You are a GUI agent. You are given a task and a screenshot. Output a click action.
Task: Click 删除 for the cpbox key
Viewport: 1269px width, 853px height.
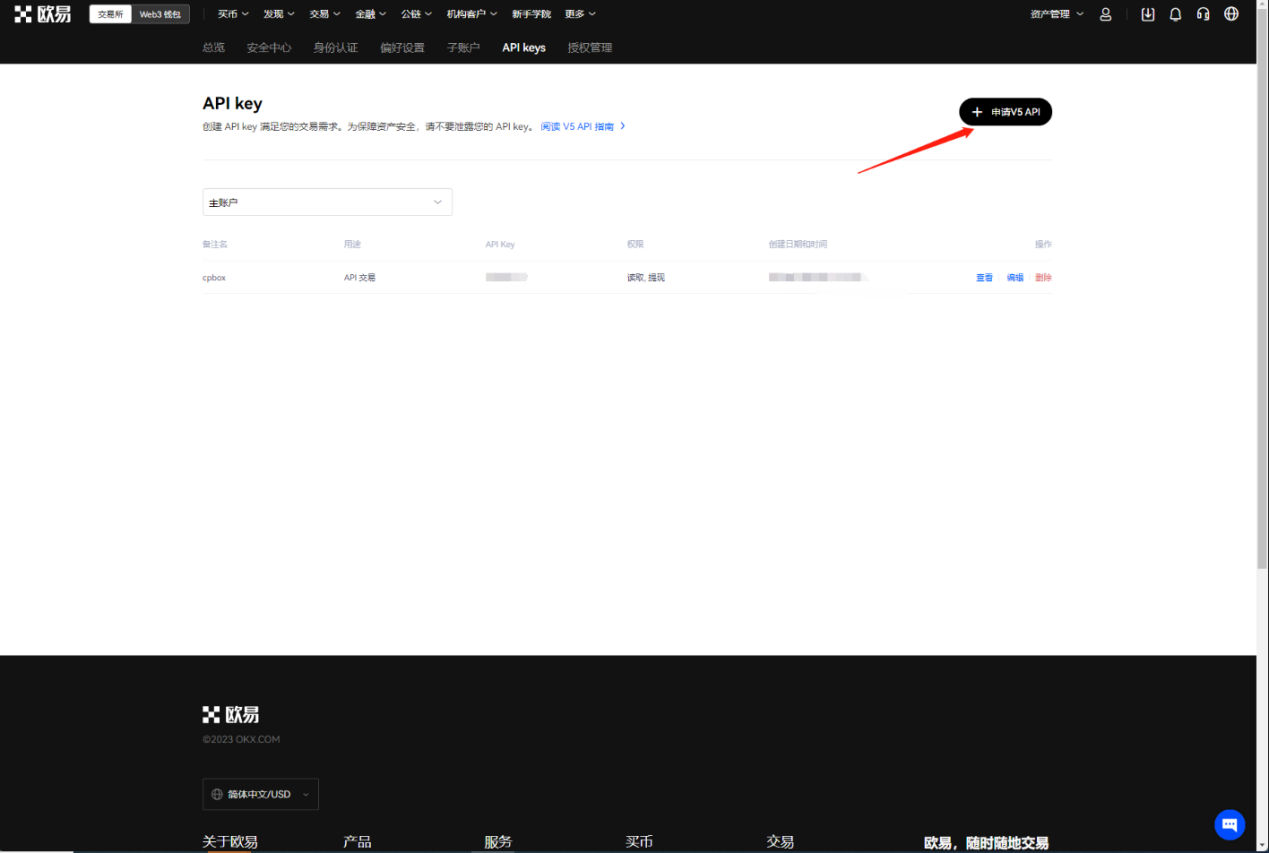pos(1043,277)
